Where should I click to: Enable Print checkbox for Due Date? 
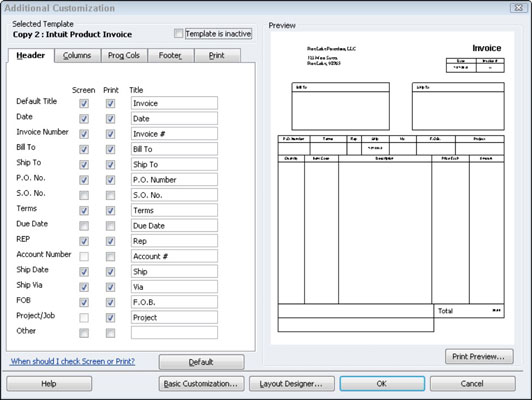pyautogui.click(x=110, y=226)
